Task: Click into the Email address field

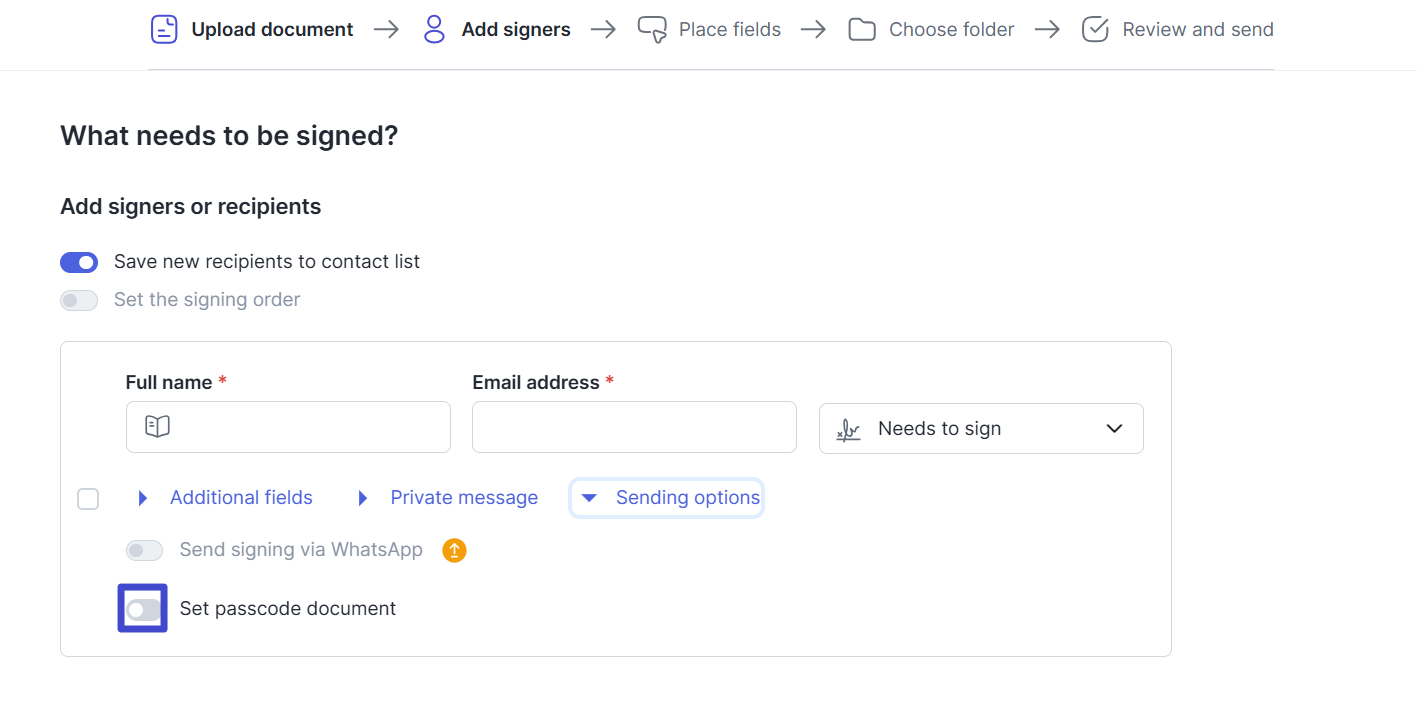Action: (x=634, y=427)
